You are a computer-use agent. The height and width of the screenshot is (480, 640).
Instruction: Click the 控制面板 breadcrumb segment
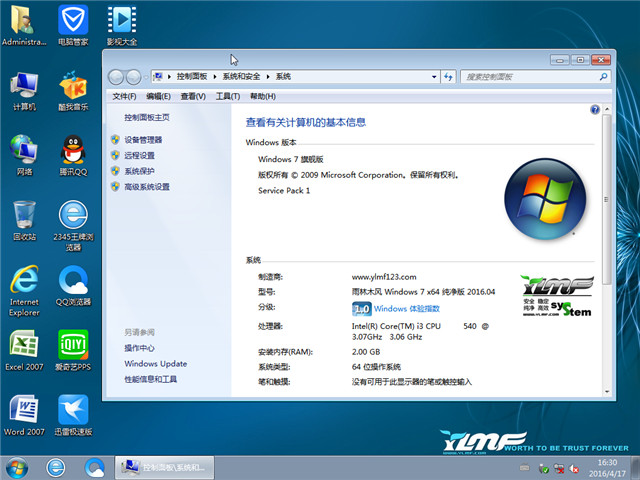click(192, 77)
